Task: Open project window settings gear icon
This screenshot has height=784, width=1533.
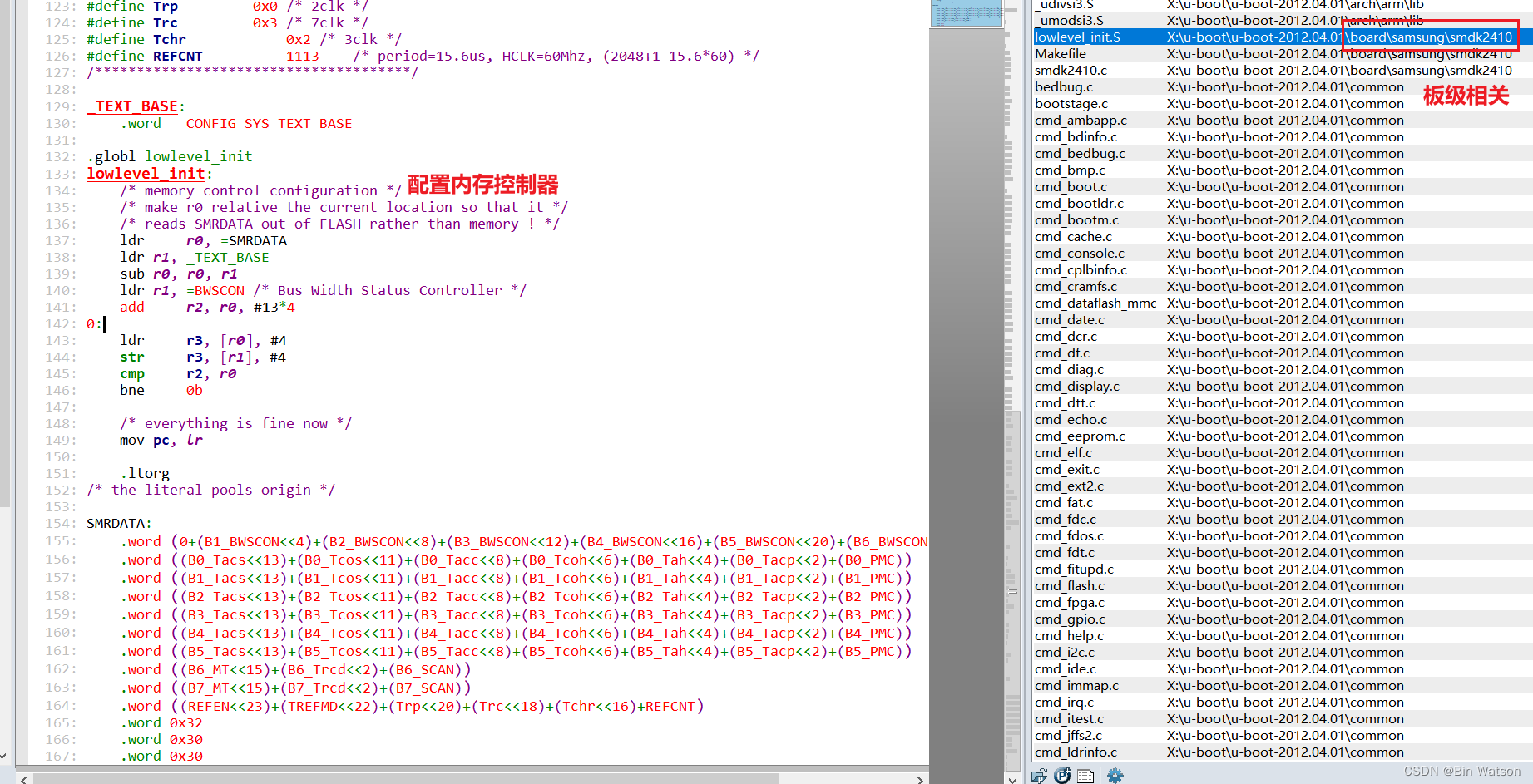Action: (x=1115, y=776)
